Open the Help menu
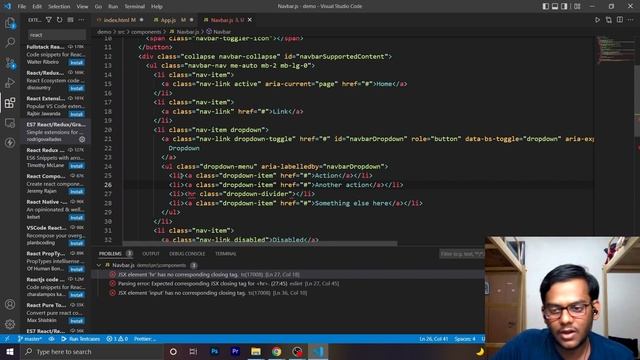 pos(157,6)
